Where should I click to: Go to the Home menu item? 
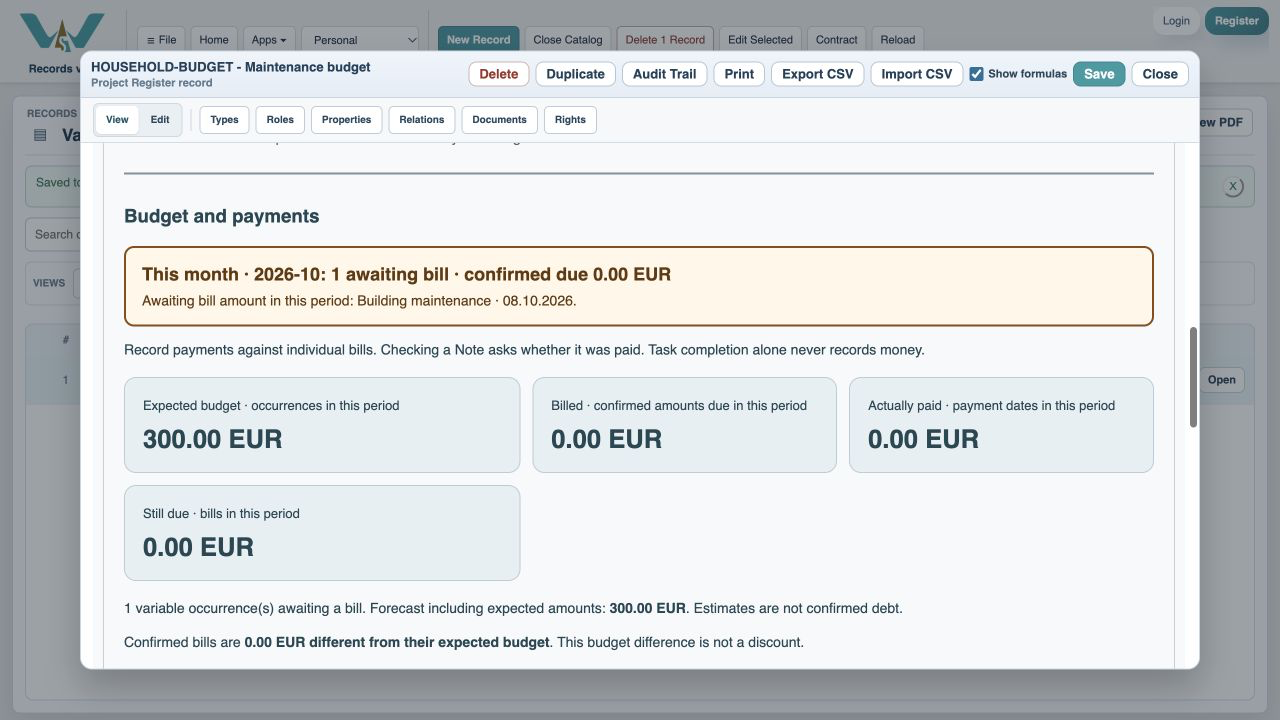[214, 40]
